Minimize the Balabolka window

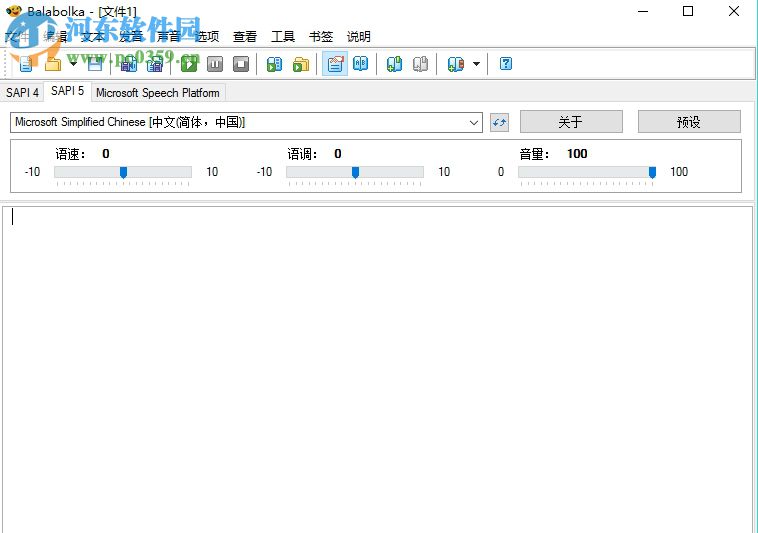click(643, 11)
